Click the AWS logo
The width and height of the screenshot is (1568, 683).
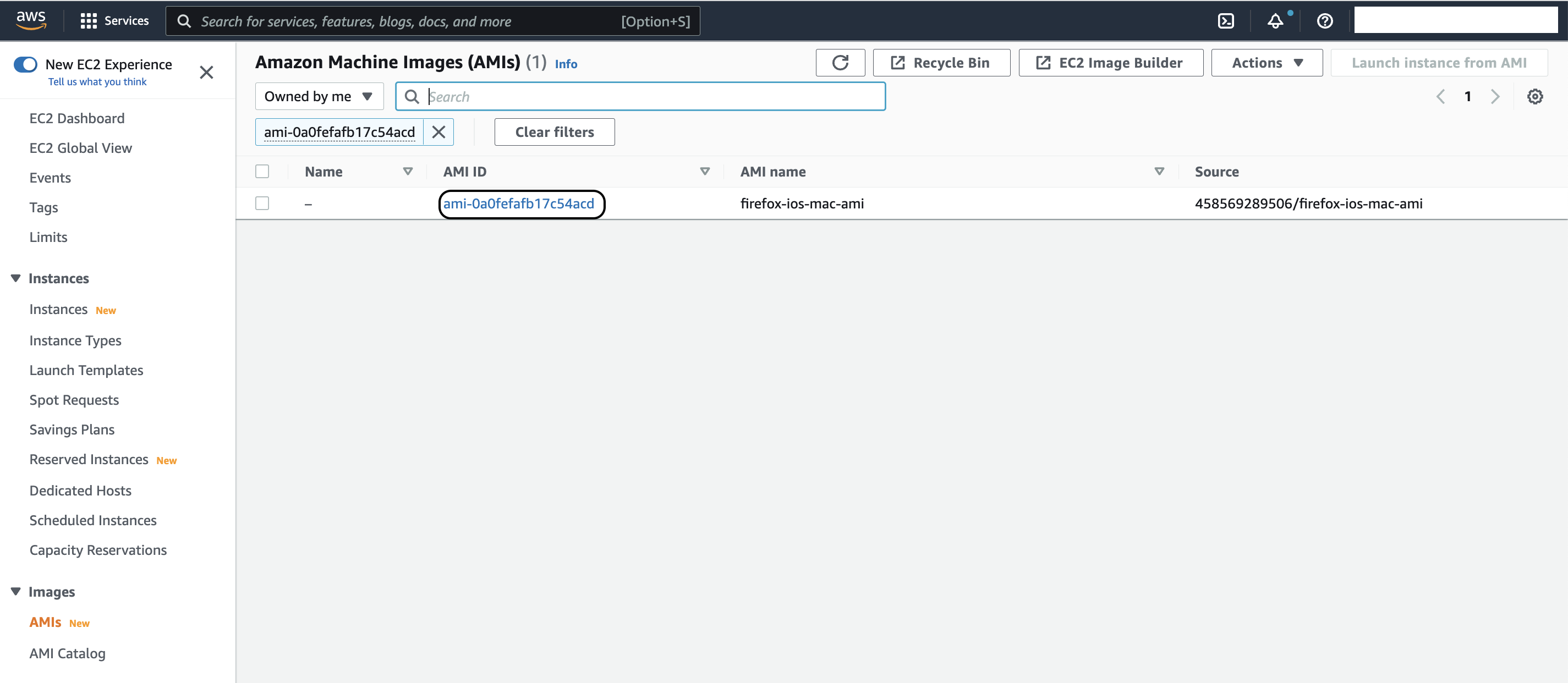point(30,20)
